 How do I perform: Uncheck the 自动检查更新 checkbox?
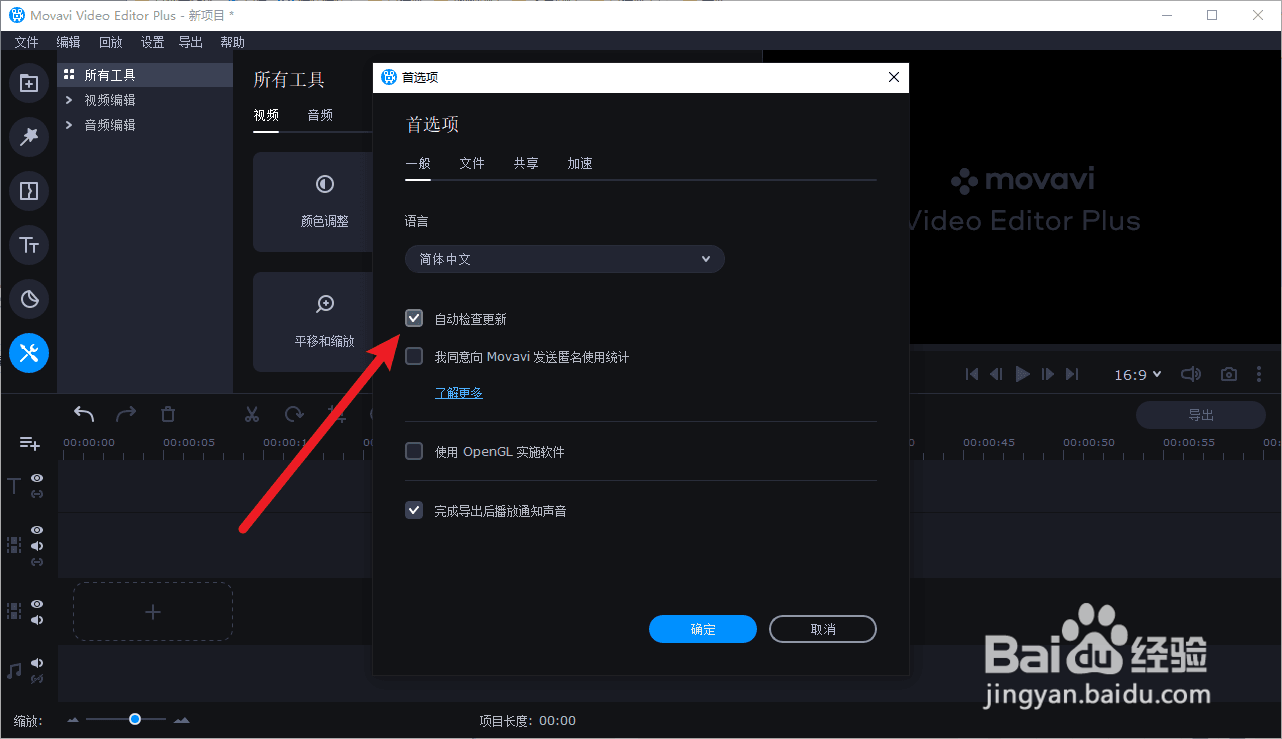(414, 318)
